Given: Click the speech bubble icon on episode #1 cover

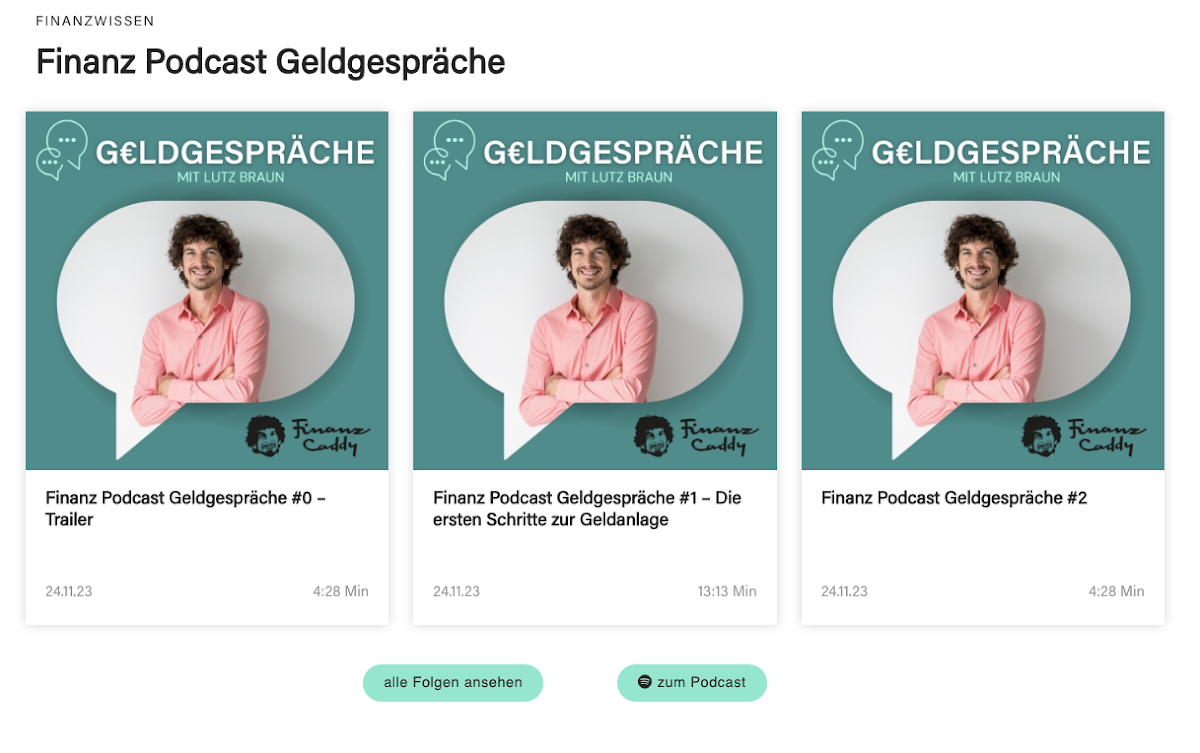Looking at the screenshot, I should (450, 149).
